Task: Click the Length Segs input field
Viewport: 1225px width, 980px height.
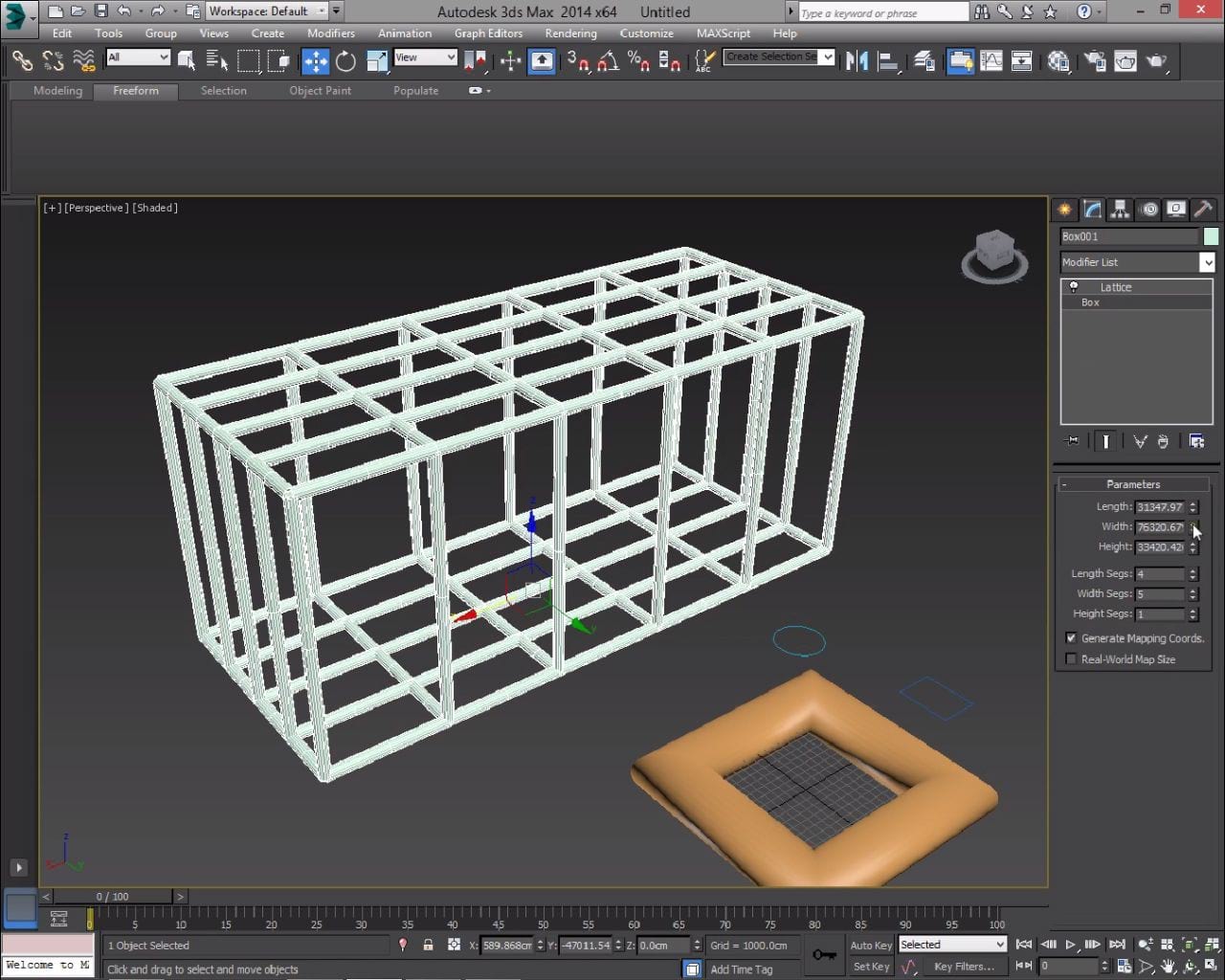Action: point(1160,574)
